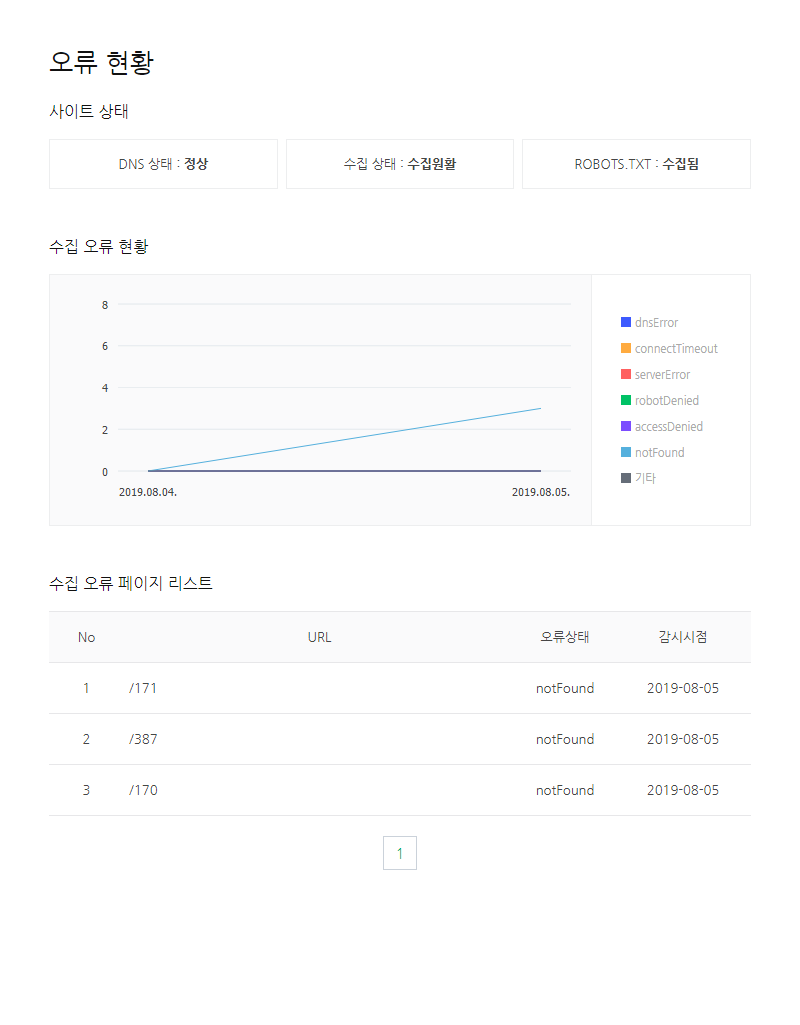Screen dimensions: 800x1025
Task: Go to page 1 in pagination
Action: 400,852
